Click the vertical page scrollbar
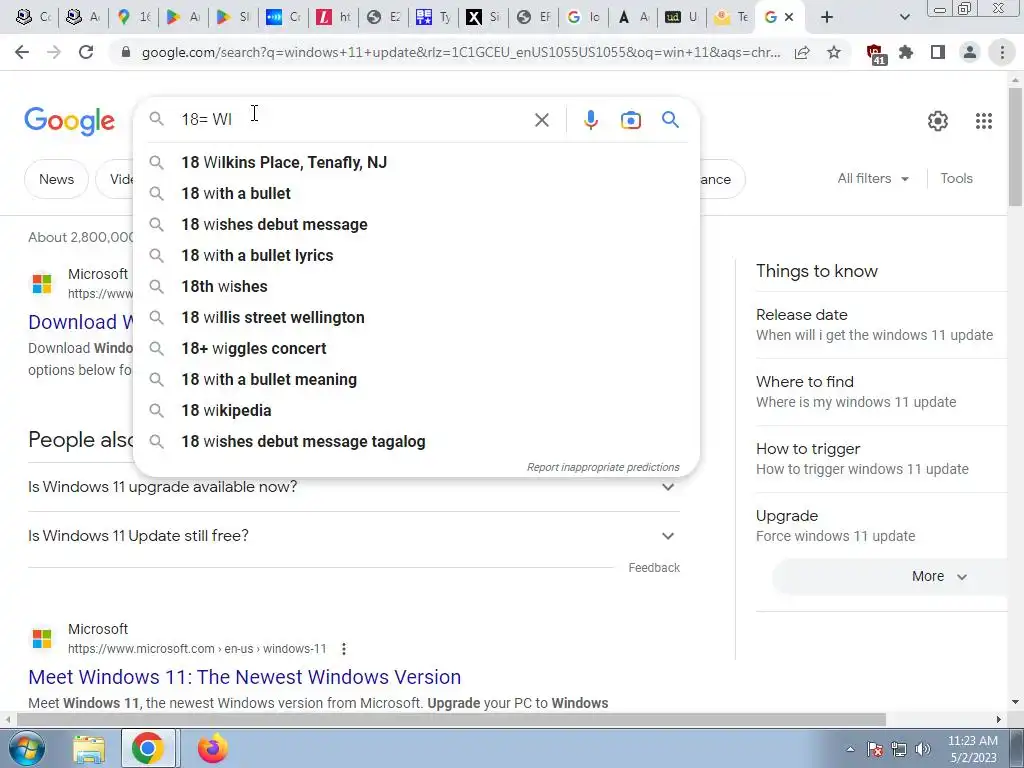The width and height of the screenshot is (1024, 768). click(1015, 147)
